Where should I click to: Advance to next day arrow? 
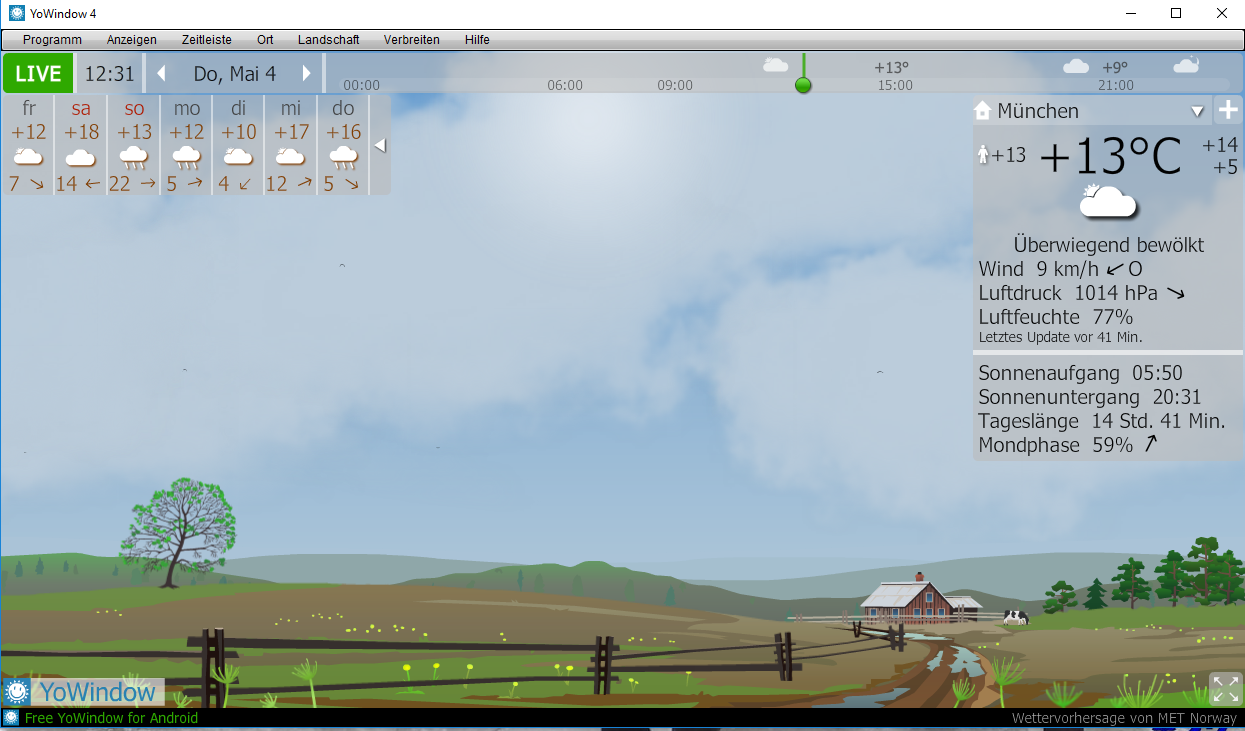307,74
